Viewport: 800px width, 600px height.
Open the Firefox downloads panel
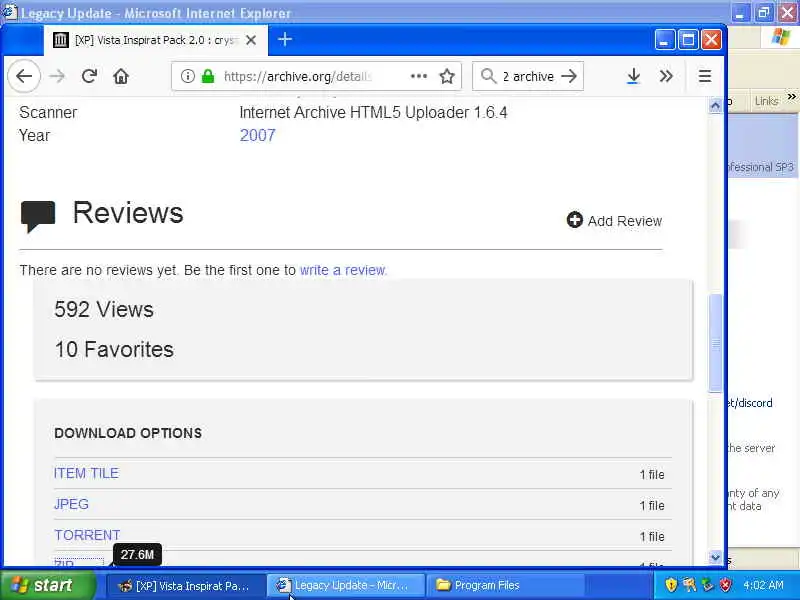pos(633,76)
